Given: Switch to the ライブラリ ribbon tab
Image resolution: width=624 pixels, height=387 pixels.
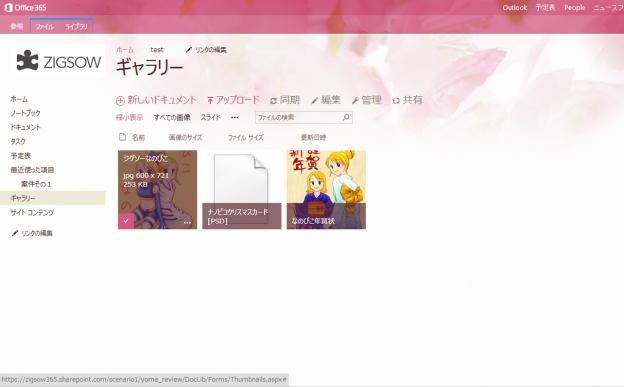Looking at the screenshot, I should [76, 27].
